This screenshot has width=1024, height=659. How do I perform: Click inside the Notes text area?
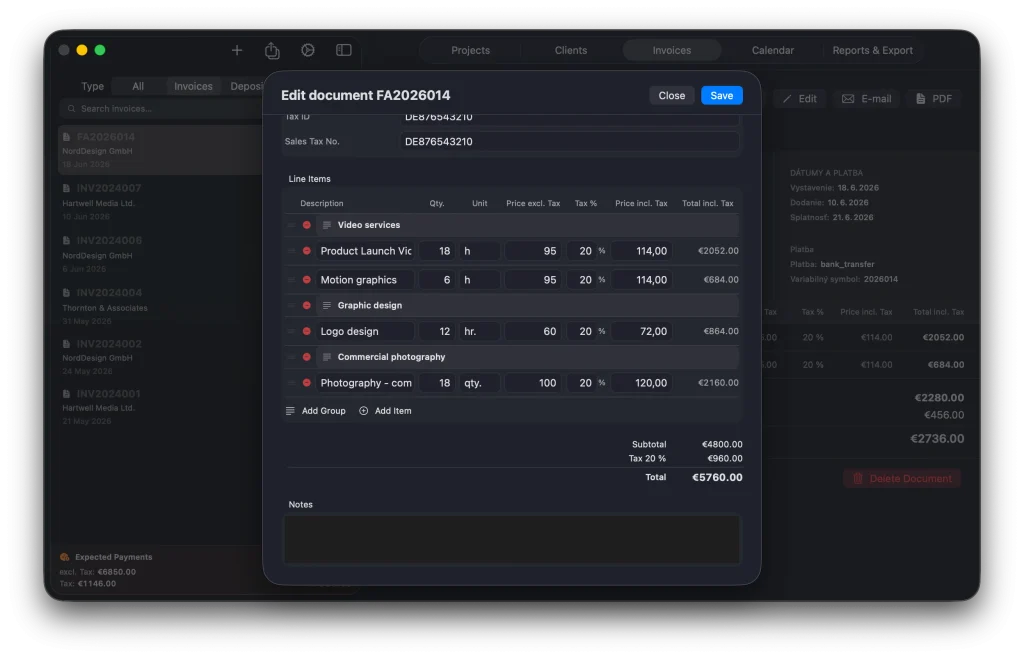[512, 539]
